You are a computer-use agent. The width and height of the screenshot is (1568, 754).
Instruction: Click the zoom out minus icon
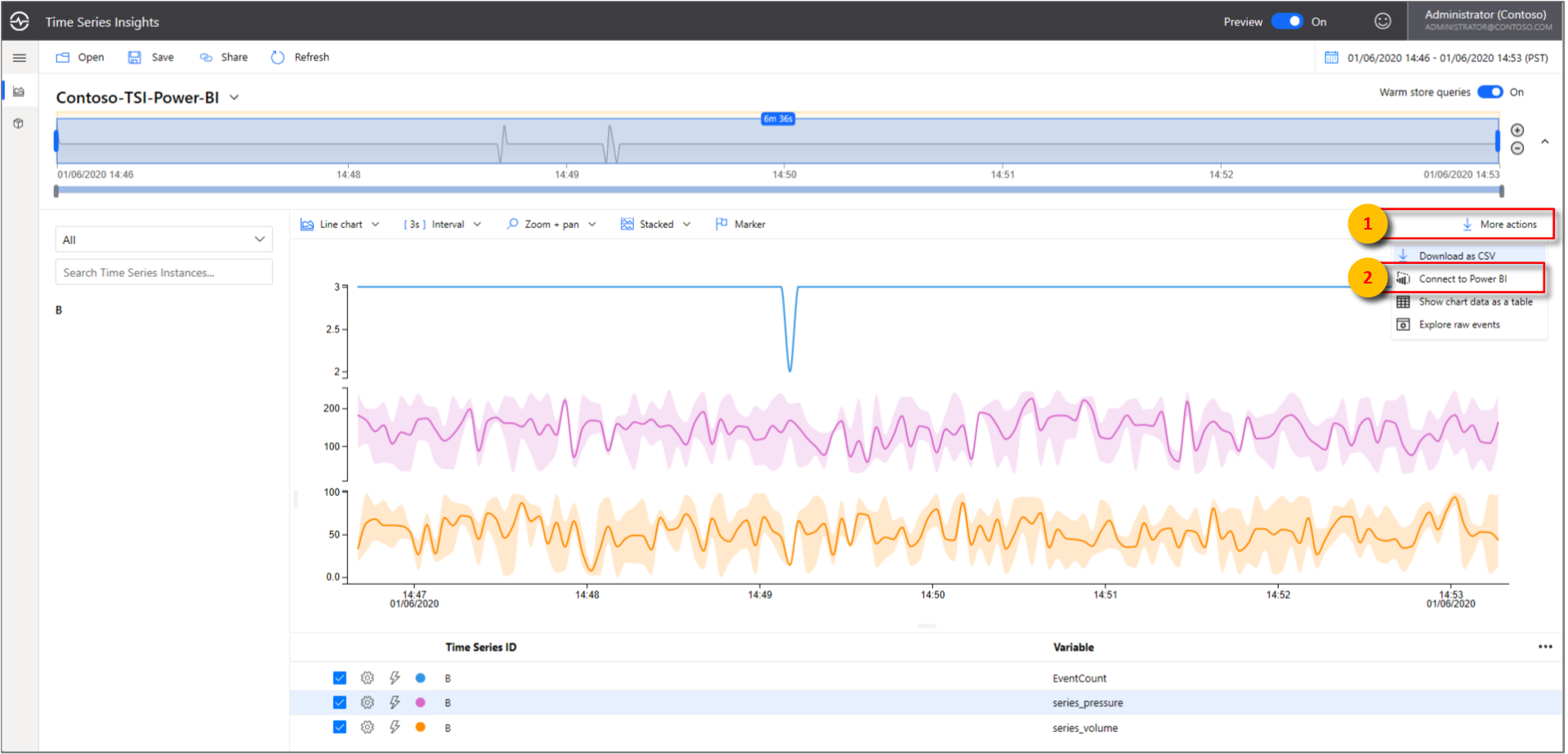1517,149
